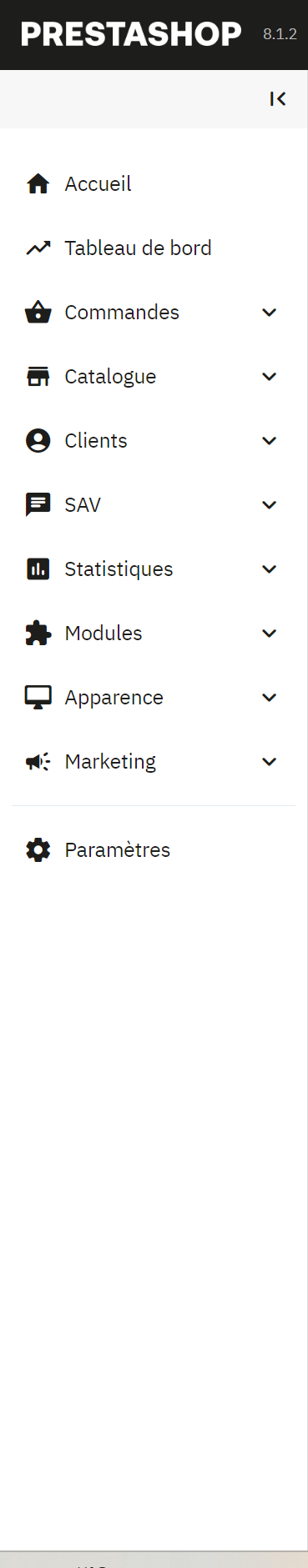Click the Marketing megaphone icon
308x1568 pixels.
pyautogui.click(x=38, y=761)
